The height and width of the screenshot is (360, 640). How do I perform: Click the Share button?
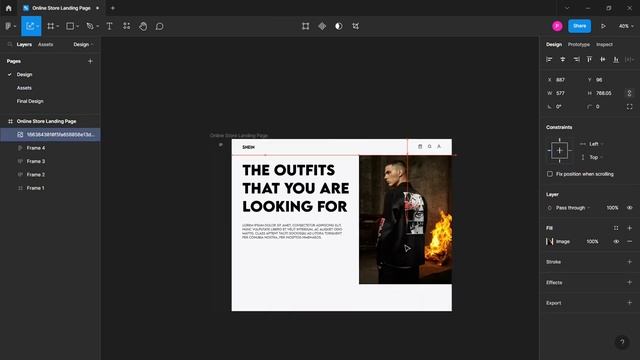point(579,26)
